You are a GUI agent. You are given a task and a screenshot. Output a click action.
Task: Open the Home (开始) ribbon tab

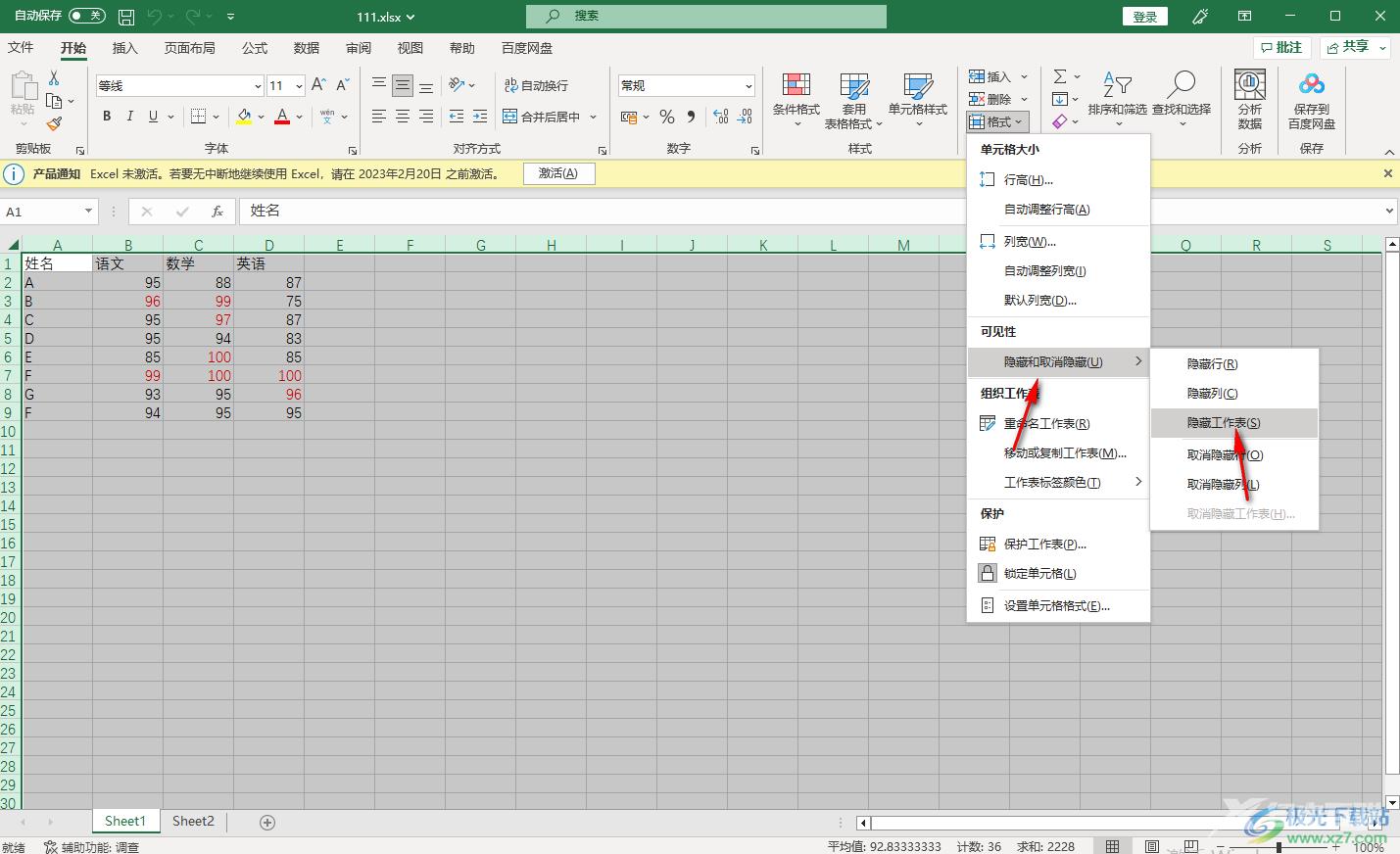(x=73, y=48)
